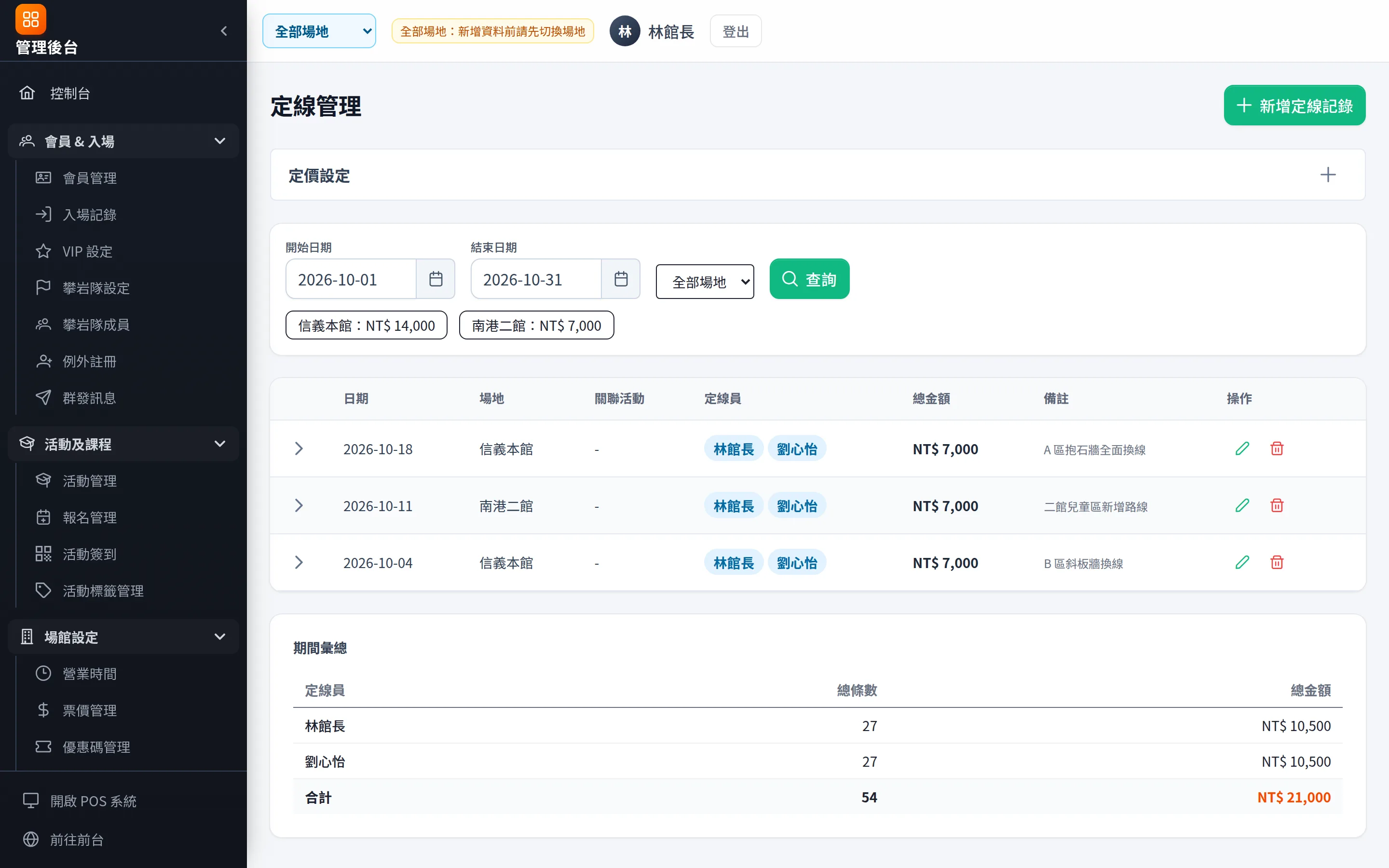Image resolution: width=1389 pixels, height=868 pixels.
Task: Open calendar picker for 開始日期
Action: (x=436, y=280)
